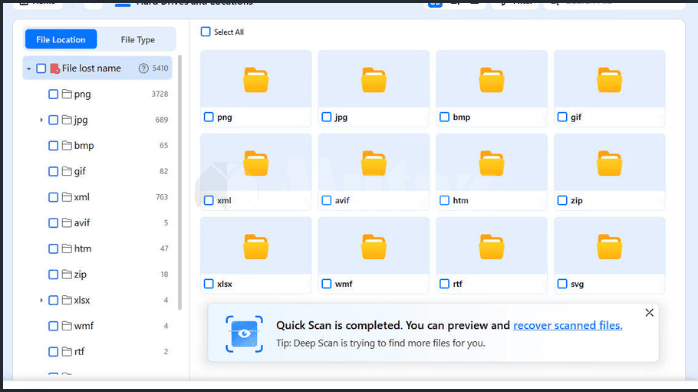Open the svg folder thumbnail icon
The image size is (698, 392).
coord(609,247)
